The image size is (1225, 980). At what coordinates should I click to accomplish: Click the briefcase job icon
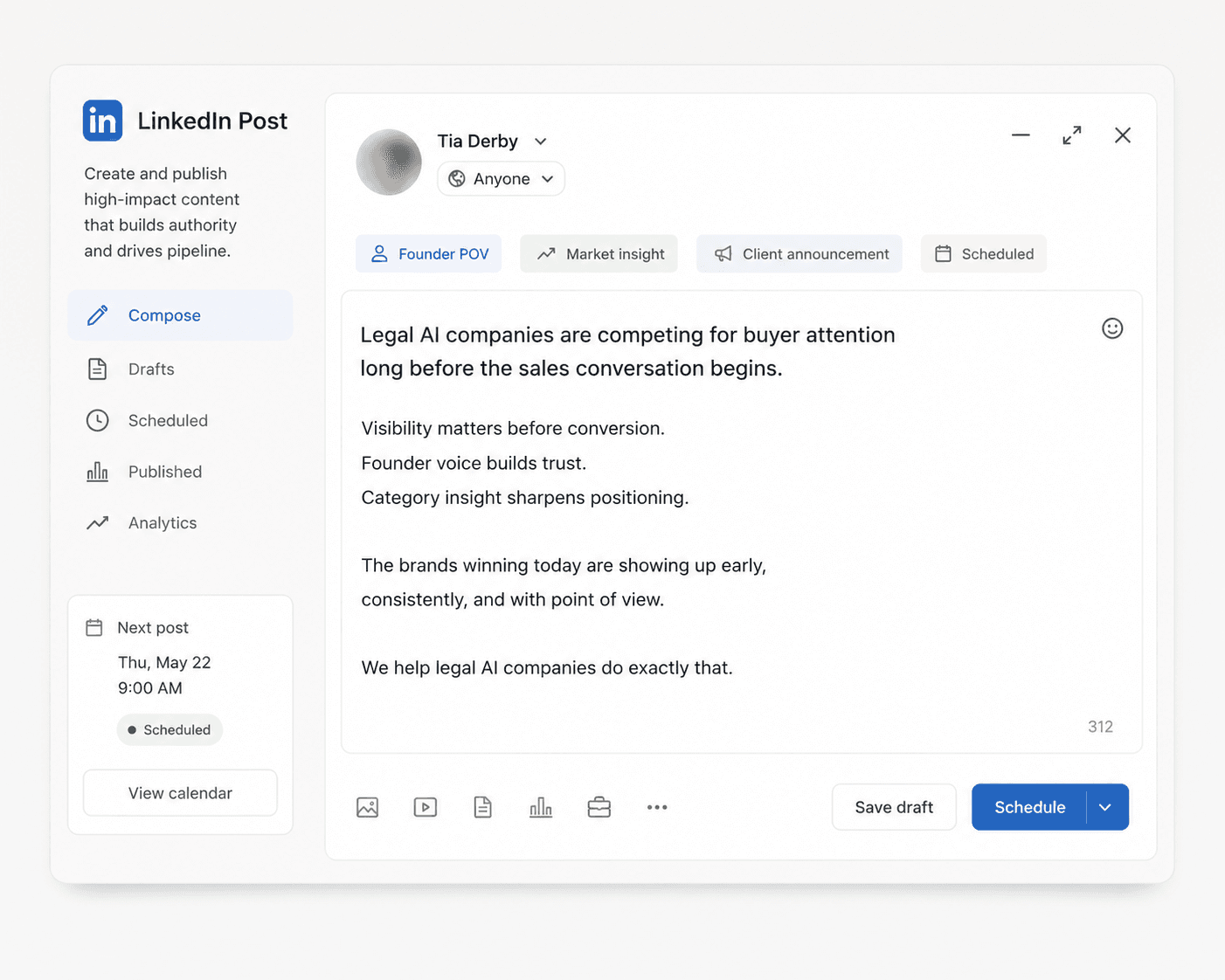click(599, 807)
